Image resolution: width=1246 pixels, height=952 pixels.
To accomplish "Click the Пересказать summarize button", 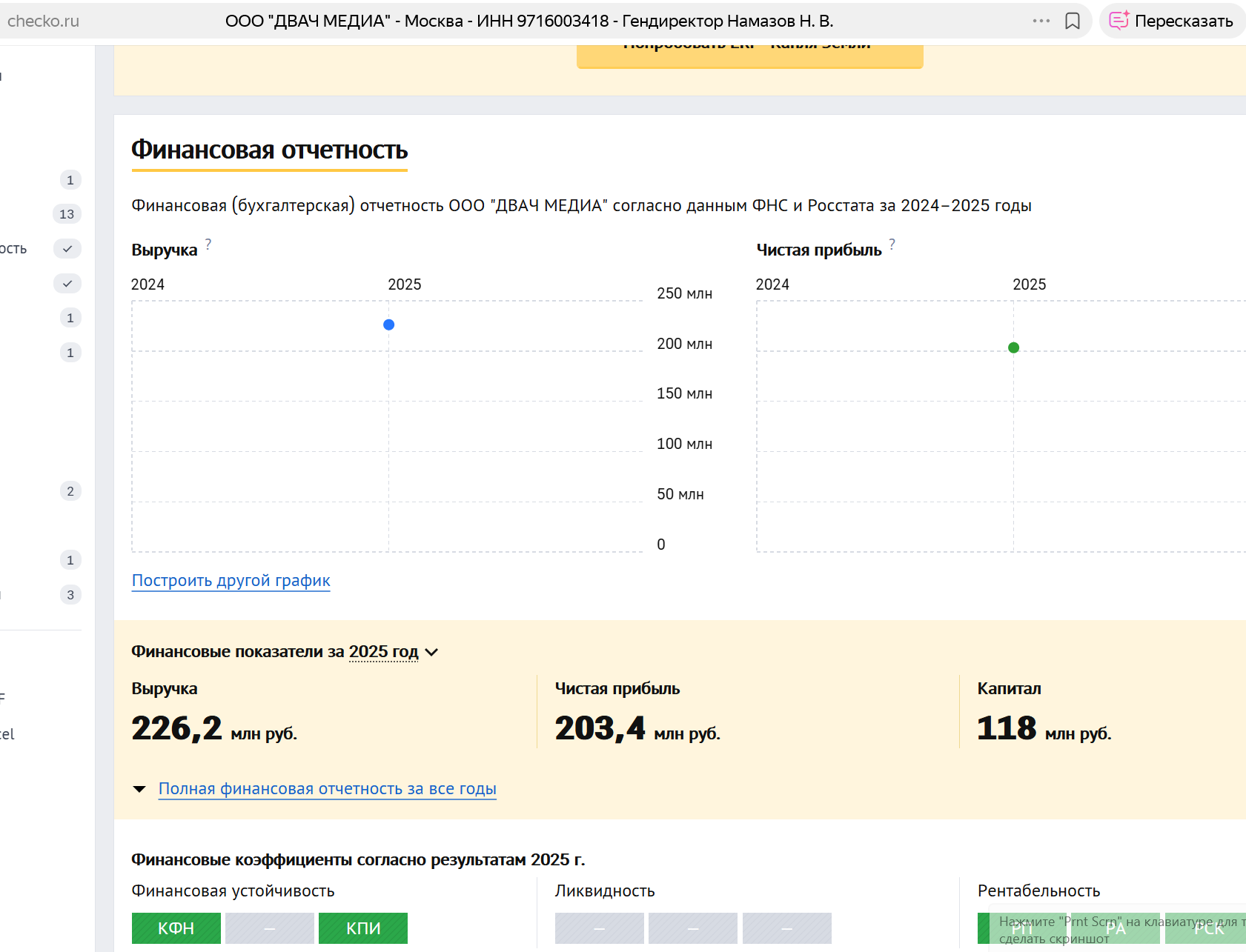I will 1171,21.
